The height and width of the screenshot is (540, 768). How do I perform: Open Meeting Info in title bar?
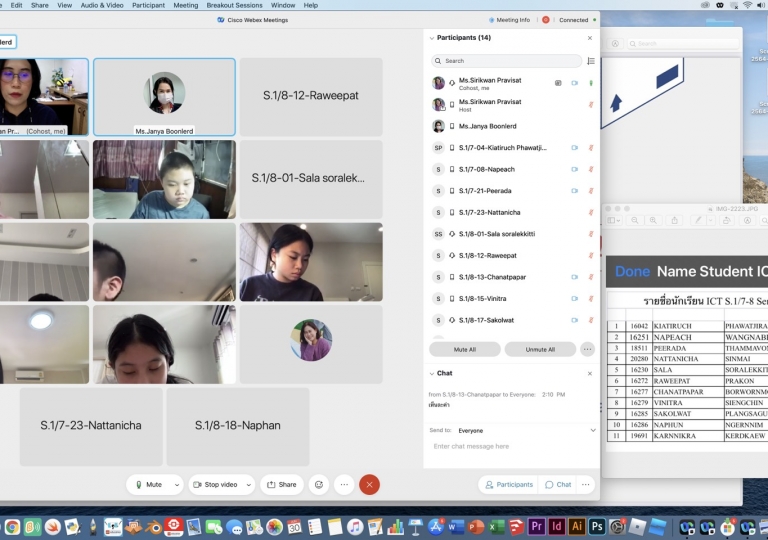[x=509, y=20]
